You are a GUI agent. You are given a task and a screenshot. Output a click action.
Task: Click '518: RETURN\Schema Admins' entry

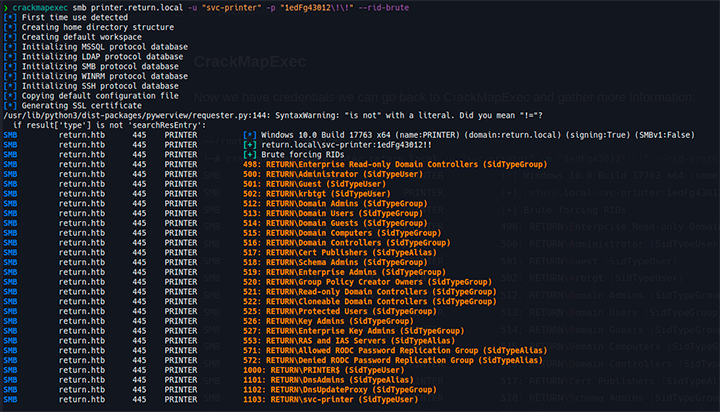pyautogui.click(x=335, y=262)
